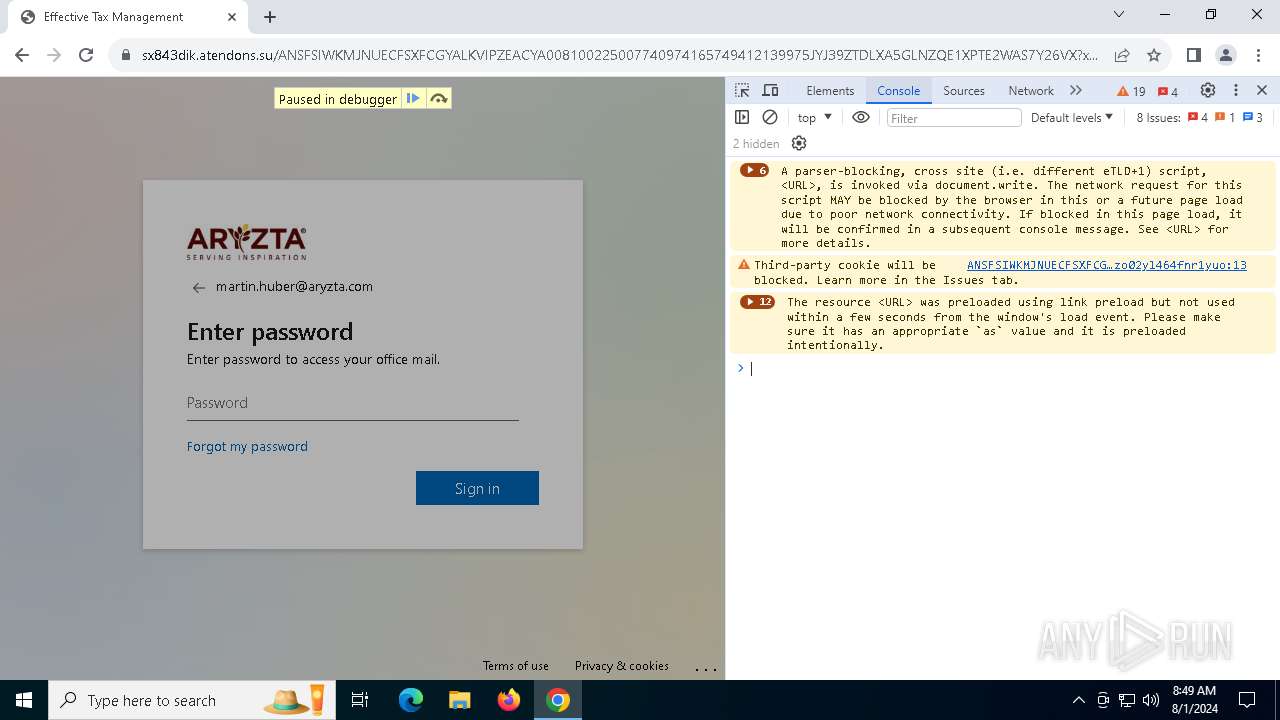Open the Network tab
The height and width of the screenshot is (720, 1280).
coord(1031,90)
